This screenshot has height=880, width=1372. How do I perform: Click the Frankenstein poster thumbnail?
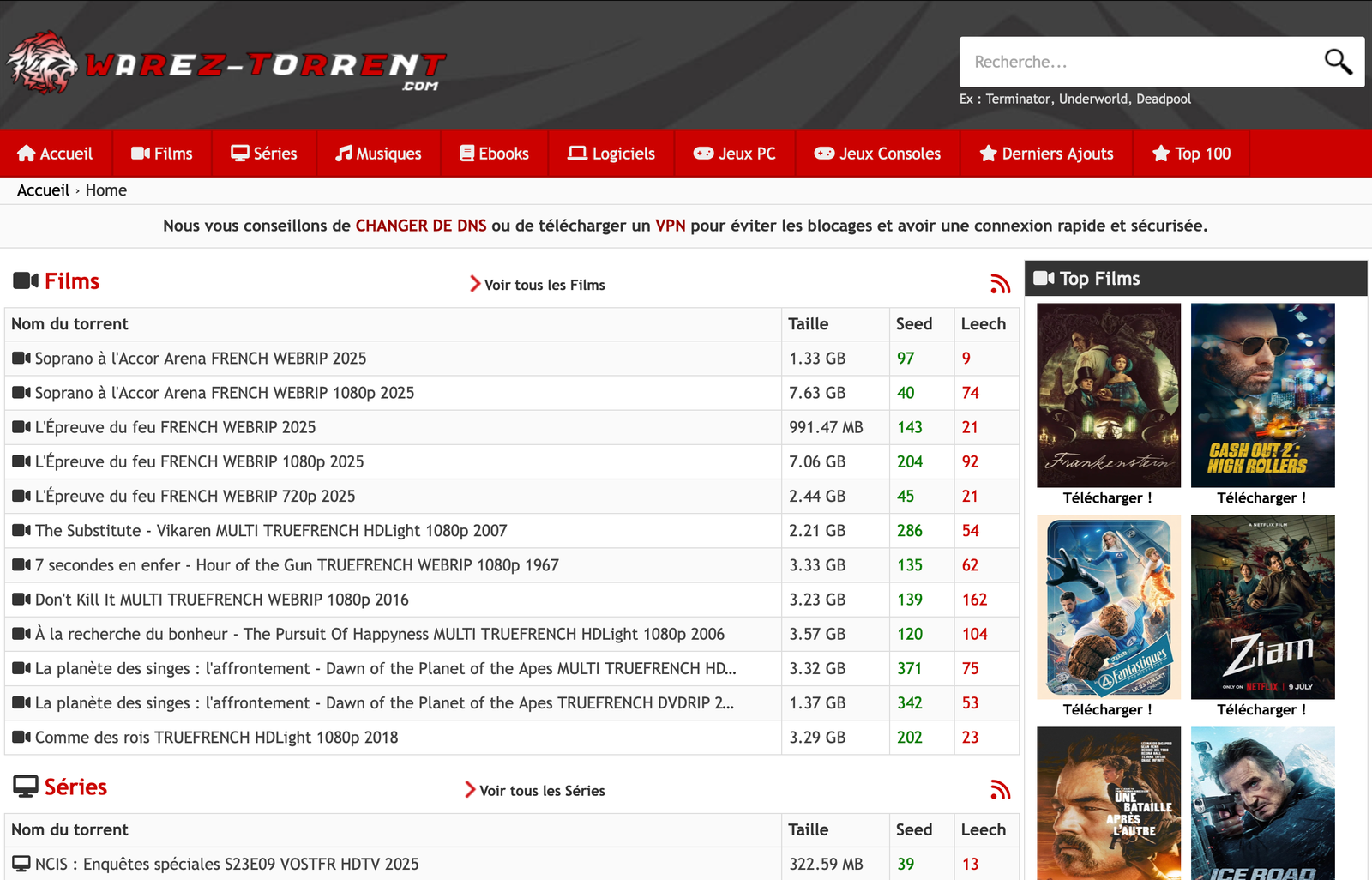(x=1108, y=395)
